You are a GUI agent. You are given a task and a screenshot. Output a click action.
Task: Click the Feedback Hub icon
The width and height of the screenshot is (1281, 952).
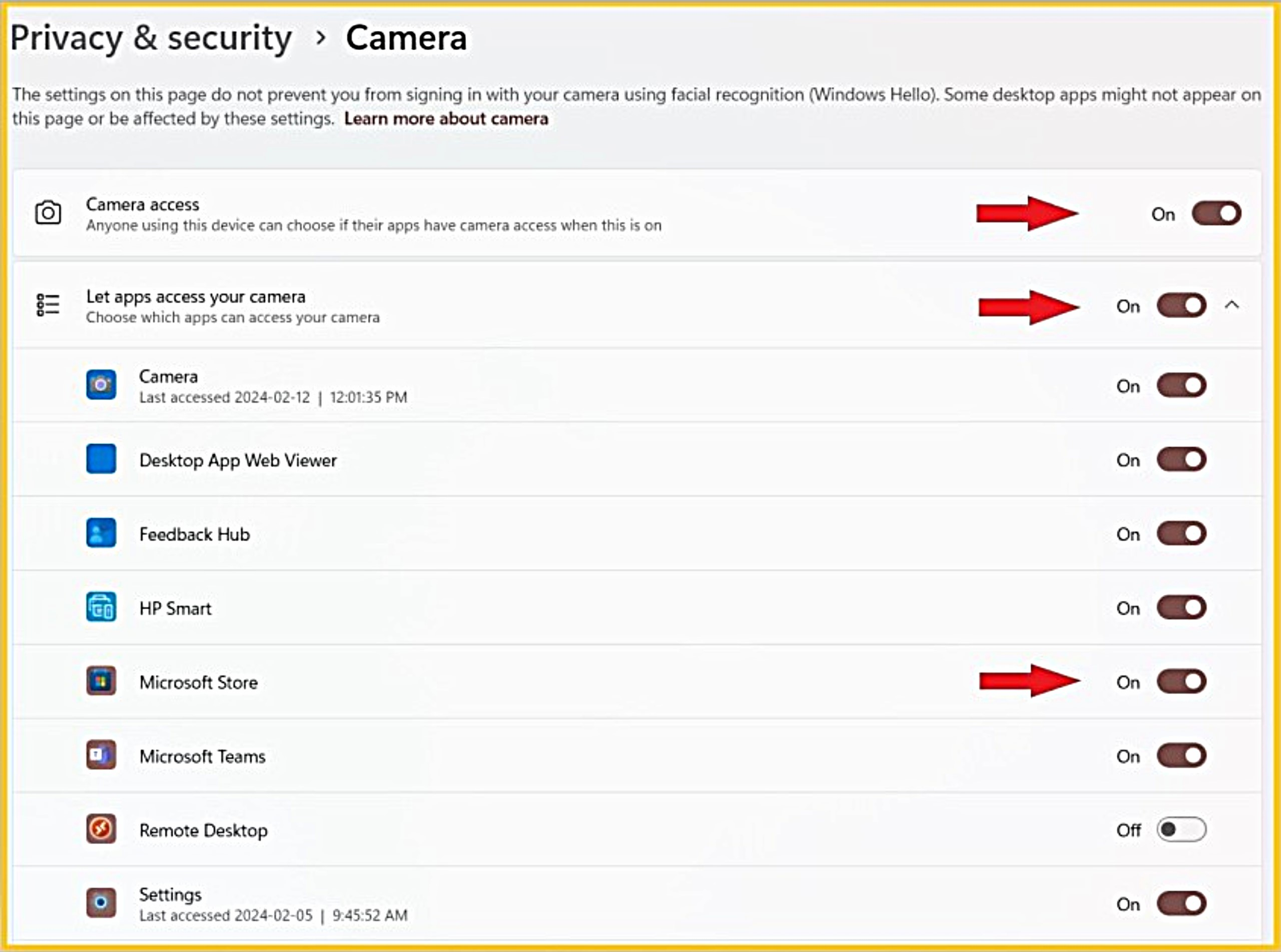coord(101,533)
